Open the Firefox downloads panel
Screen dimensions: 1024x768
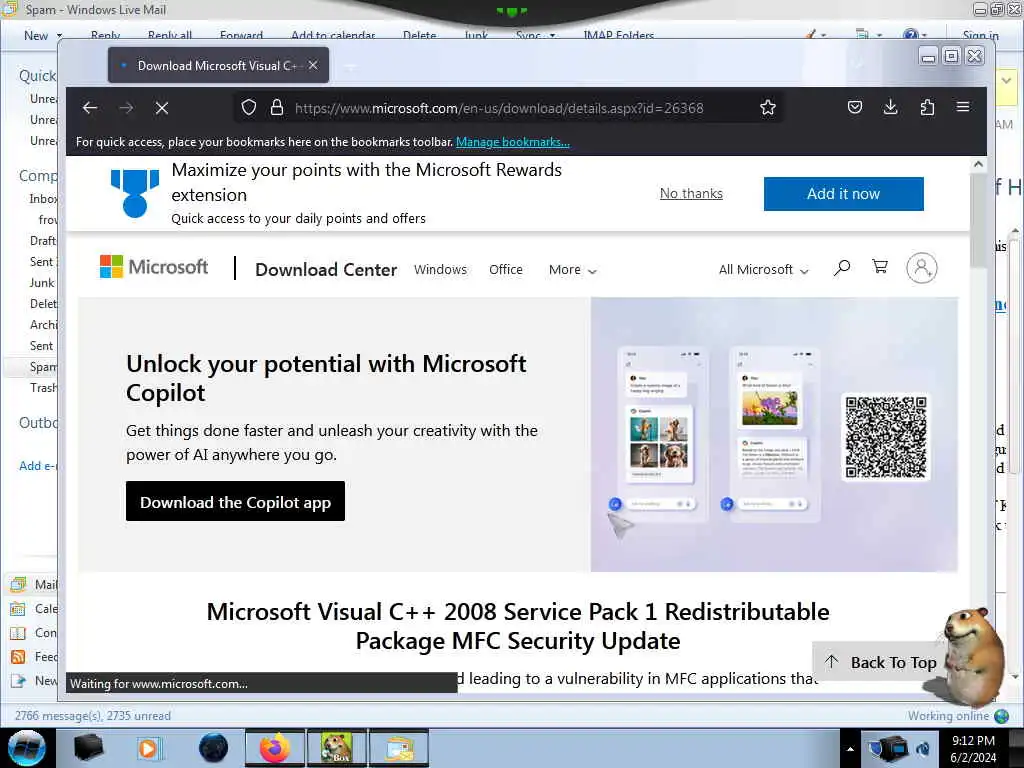(890, 107)
